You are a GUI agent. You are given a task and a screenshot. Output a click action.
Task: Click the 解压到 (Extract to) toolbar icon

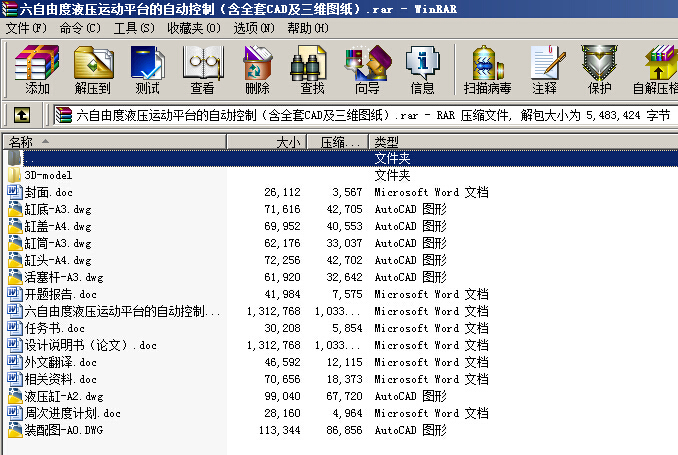(93, 63)
